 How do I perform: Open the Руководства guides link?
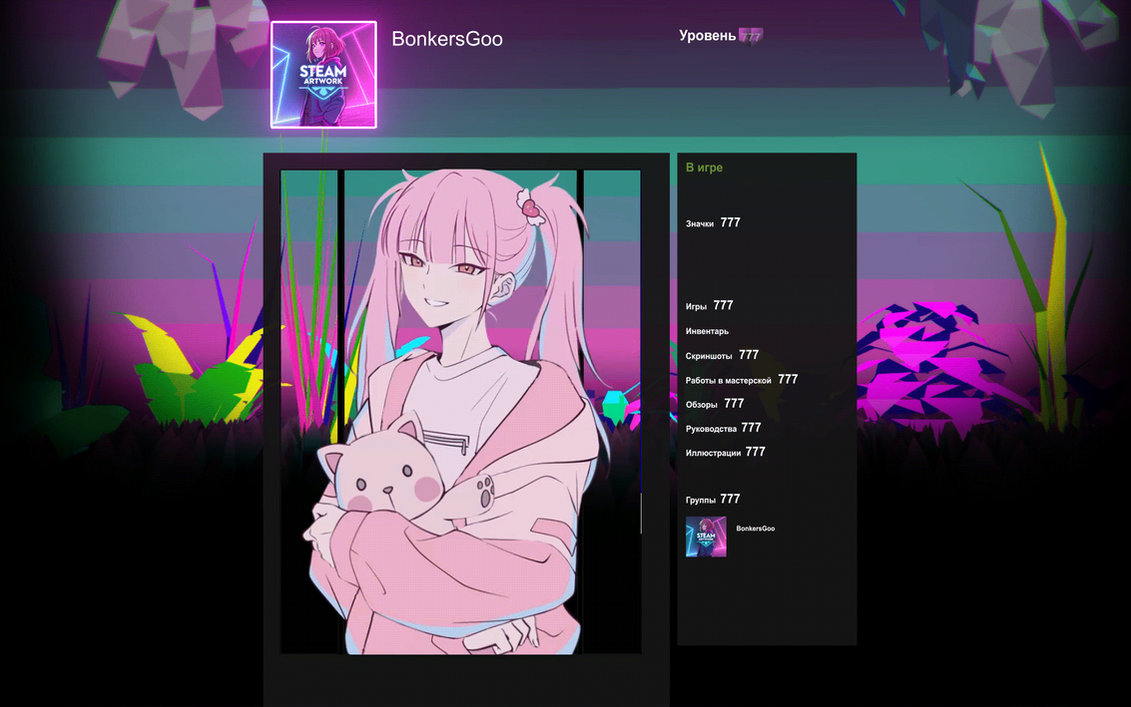(711, 429)
